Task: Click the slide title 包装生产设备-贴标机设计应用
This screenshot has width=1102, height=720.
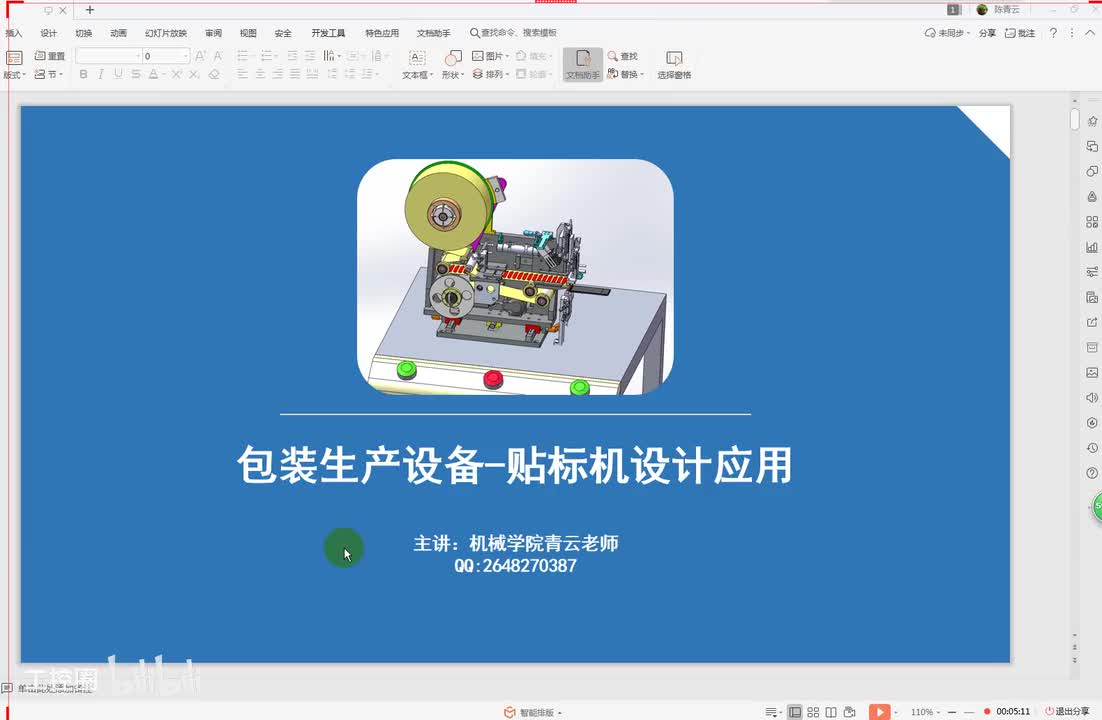Action: click(x=514, y=465)
